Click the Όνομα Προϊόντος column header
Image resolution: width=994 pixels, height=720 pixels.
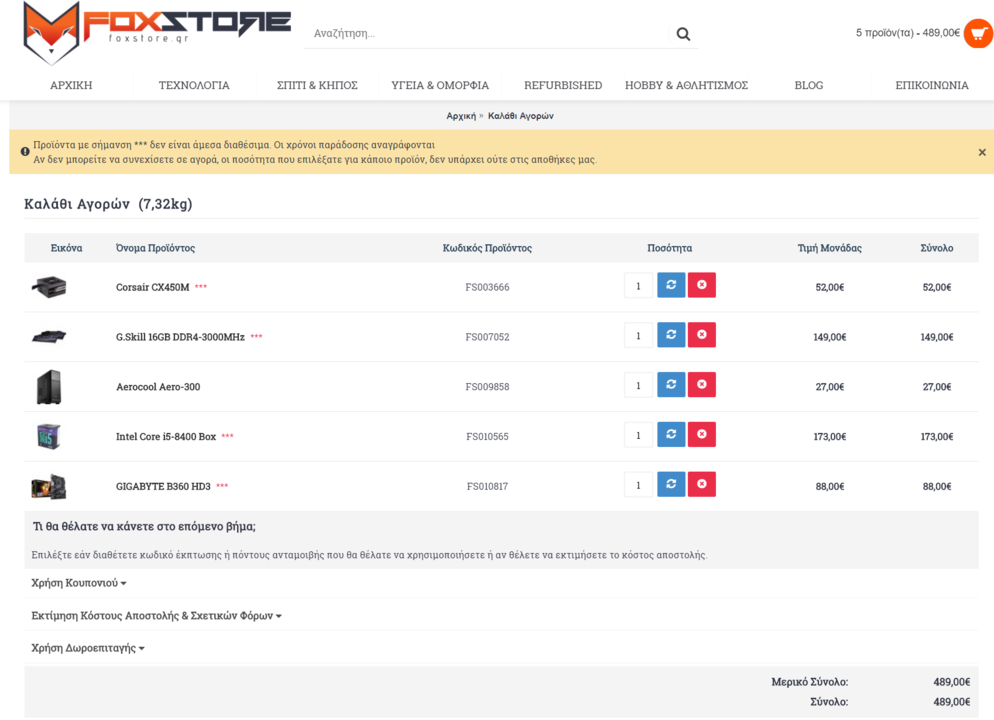click(155, 248)
